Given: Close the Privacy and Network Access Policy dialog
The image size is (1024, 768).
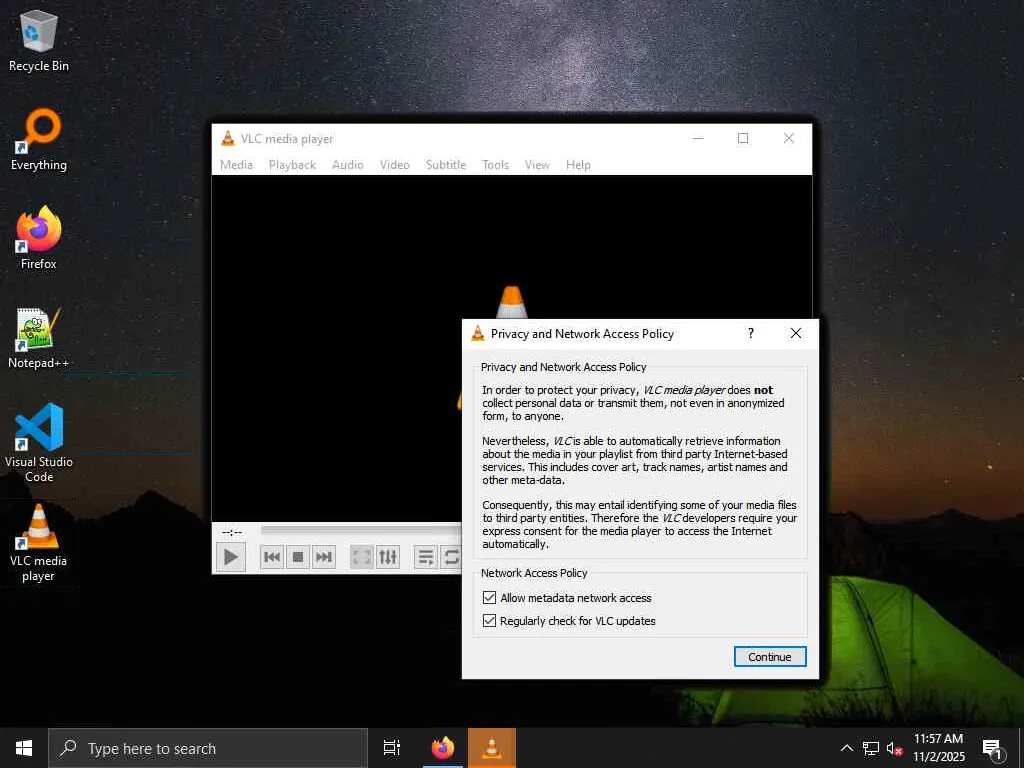Looking at the screenshot, I should point(795,333).
